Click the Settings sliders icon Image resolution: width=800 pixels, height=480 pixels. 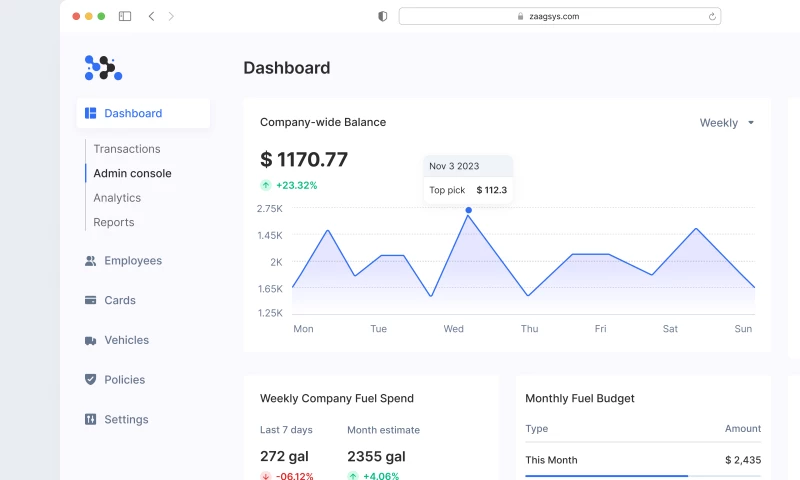pos(91,420)
